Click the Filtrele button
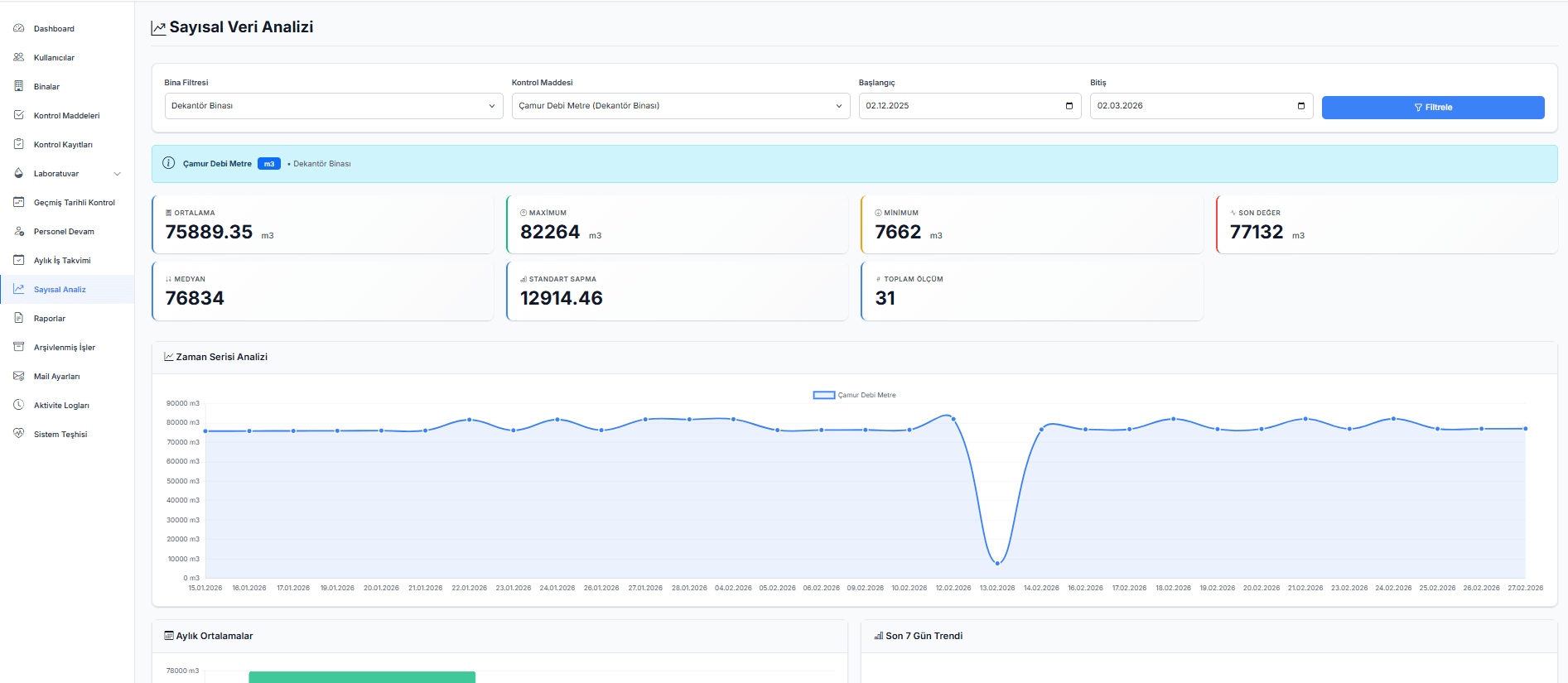This screenshot has width=1568, height=683. coord(1433,108)
